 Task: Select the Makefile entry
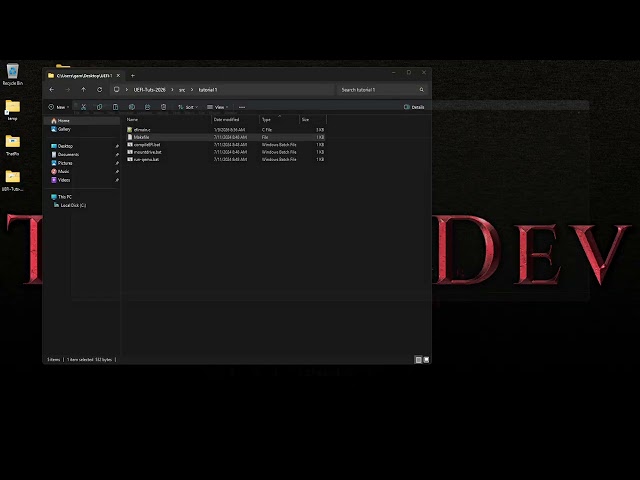pyautogui.click(x=226, y=137)
